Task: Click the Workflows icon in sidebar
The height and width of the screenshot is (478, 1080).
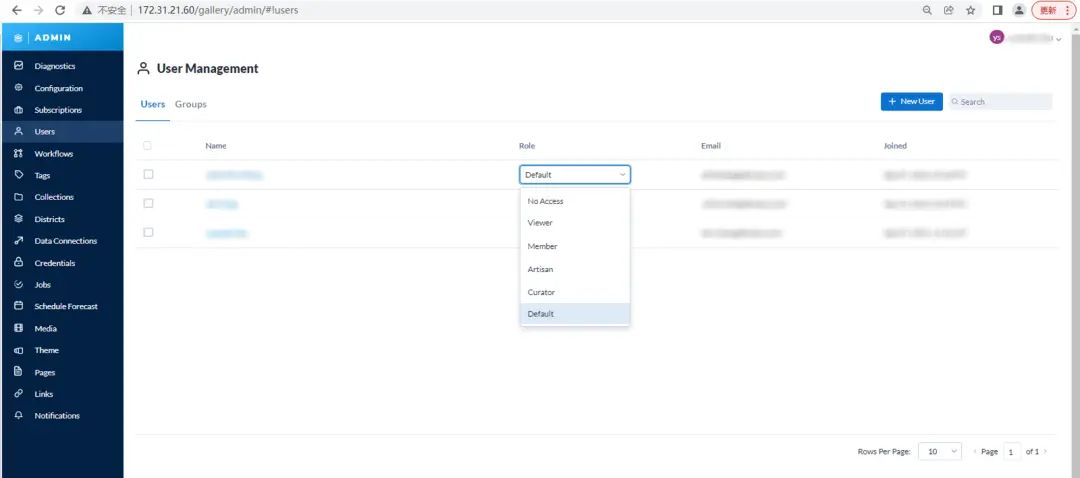Action: (19, 154)
